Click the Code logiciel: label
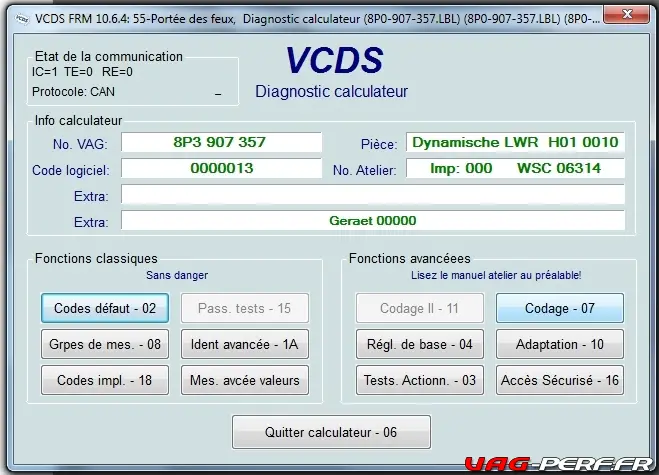The width and height of the screenshot is (659, 475). (x=71, y=170)
